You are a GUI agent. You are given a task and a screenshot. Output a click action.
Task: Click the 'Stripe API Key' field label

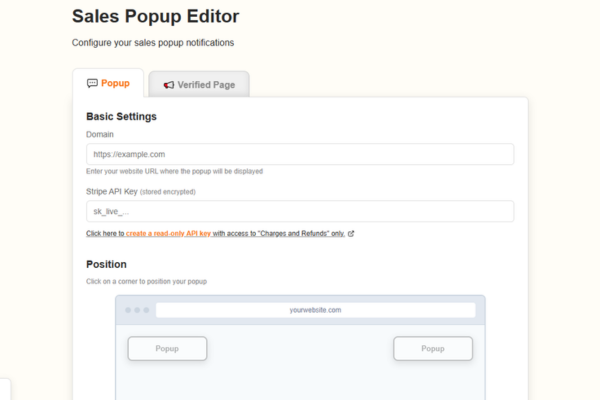click(x=112, y=191)
